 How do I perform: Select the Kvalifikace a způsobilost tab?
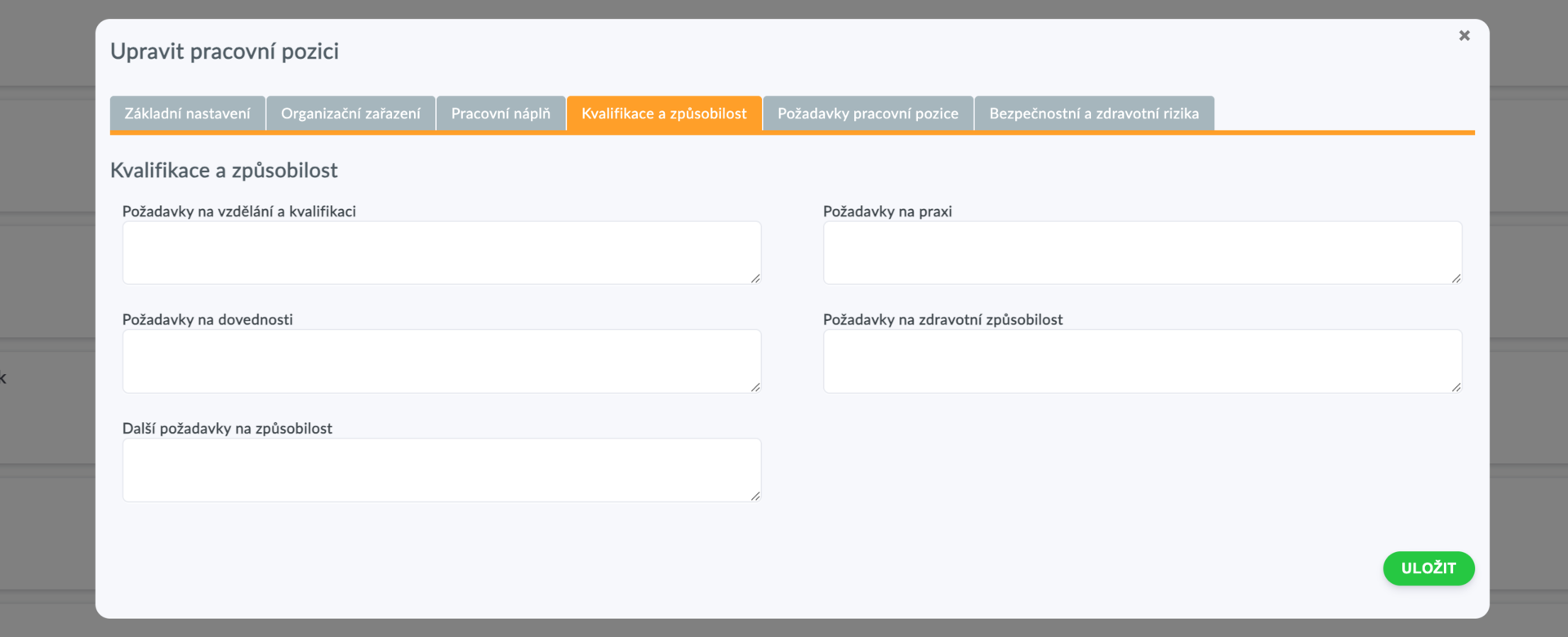664,114
